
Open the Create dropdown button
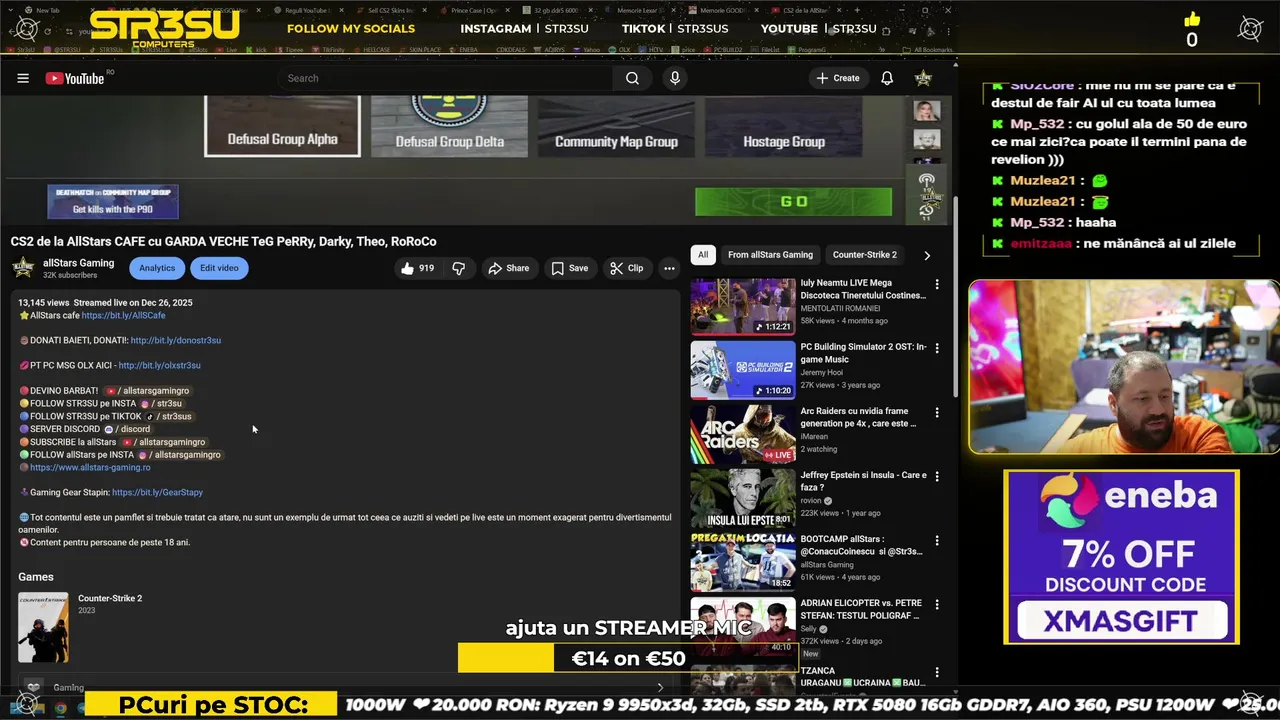[838, 78]
